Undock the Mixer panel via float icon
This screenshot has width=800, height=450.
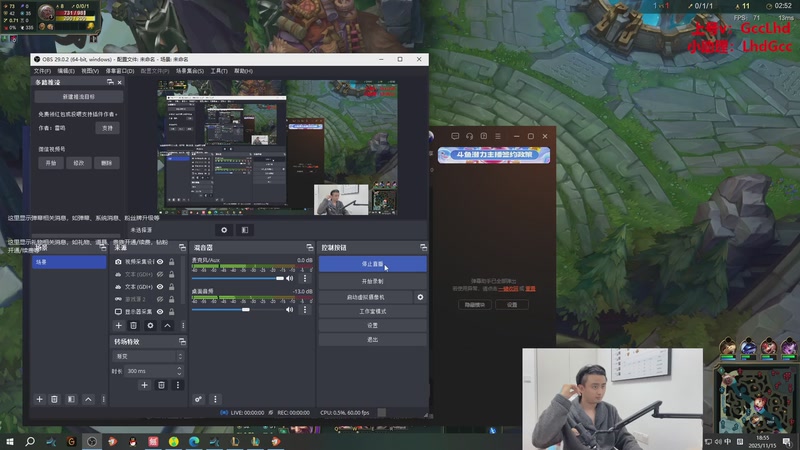point(310,247)
